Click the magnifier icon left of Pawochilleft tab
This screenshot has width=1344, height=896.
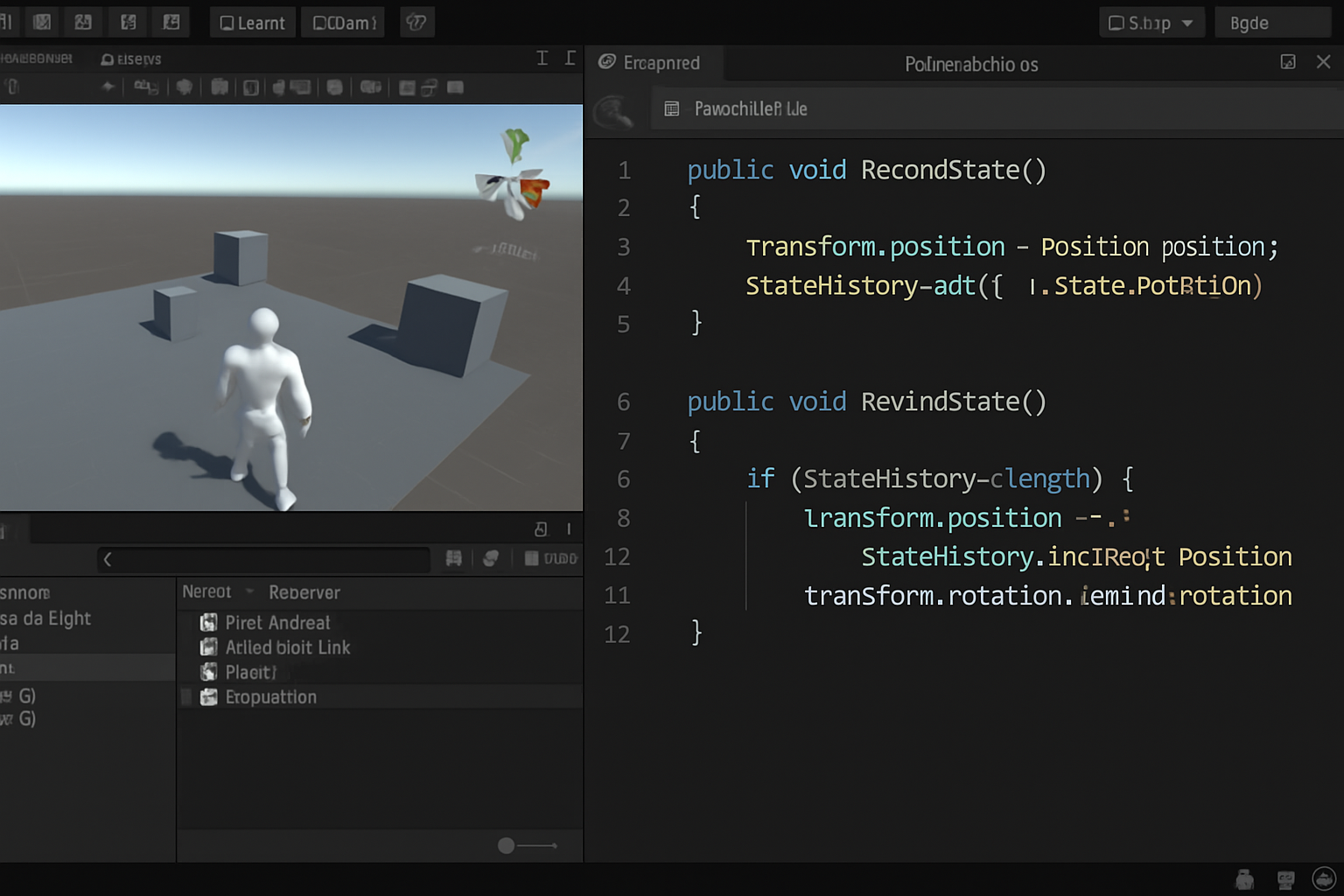pyautogui.click(x=613, y=113)
